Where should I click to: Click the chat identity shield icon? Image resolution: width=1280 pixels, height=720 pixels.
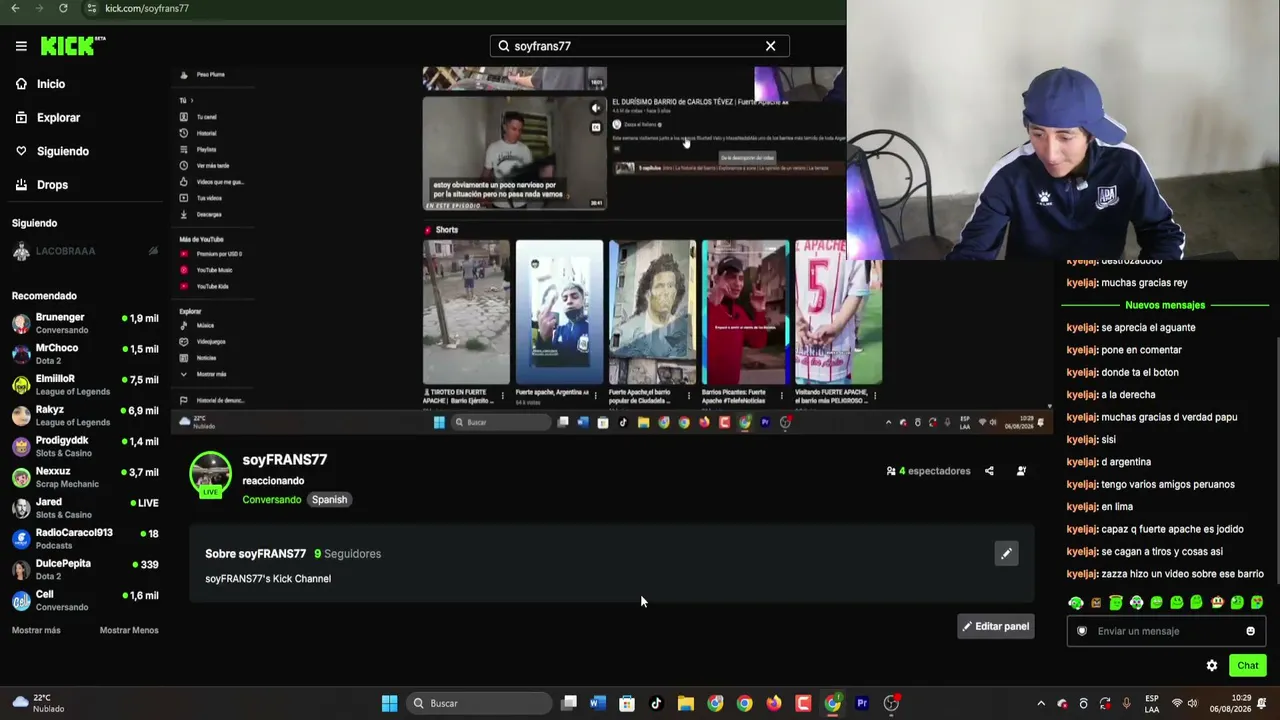click(1082, 631)
